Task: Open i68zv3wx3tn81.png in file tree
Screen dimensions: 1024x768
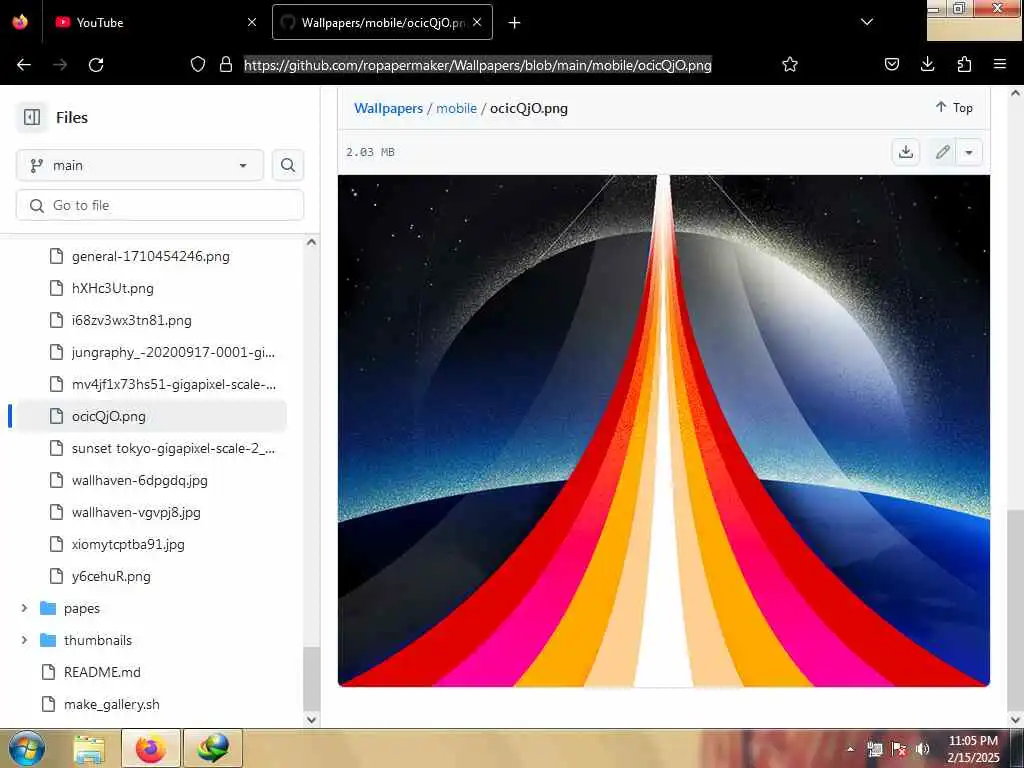Action: click(x=132, y=320)
